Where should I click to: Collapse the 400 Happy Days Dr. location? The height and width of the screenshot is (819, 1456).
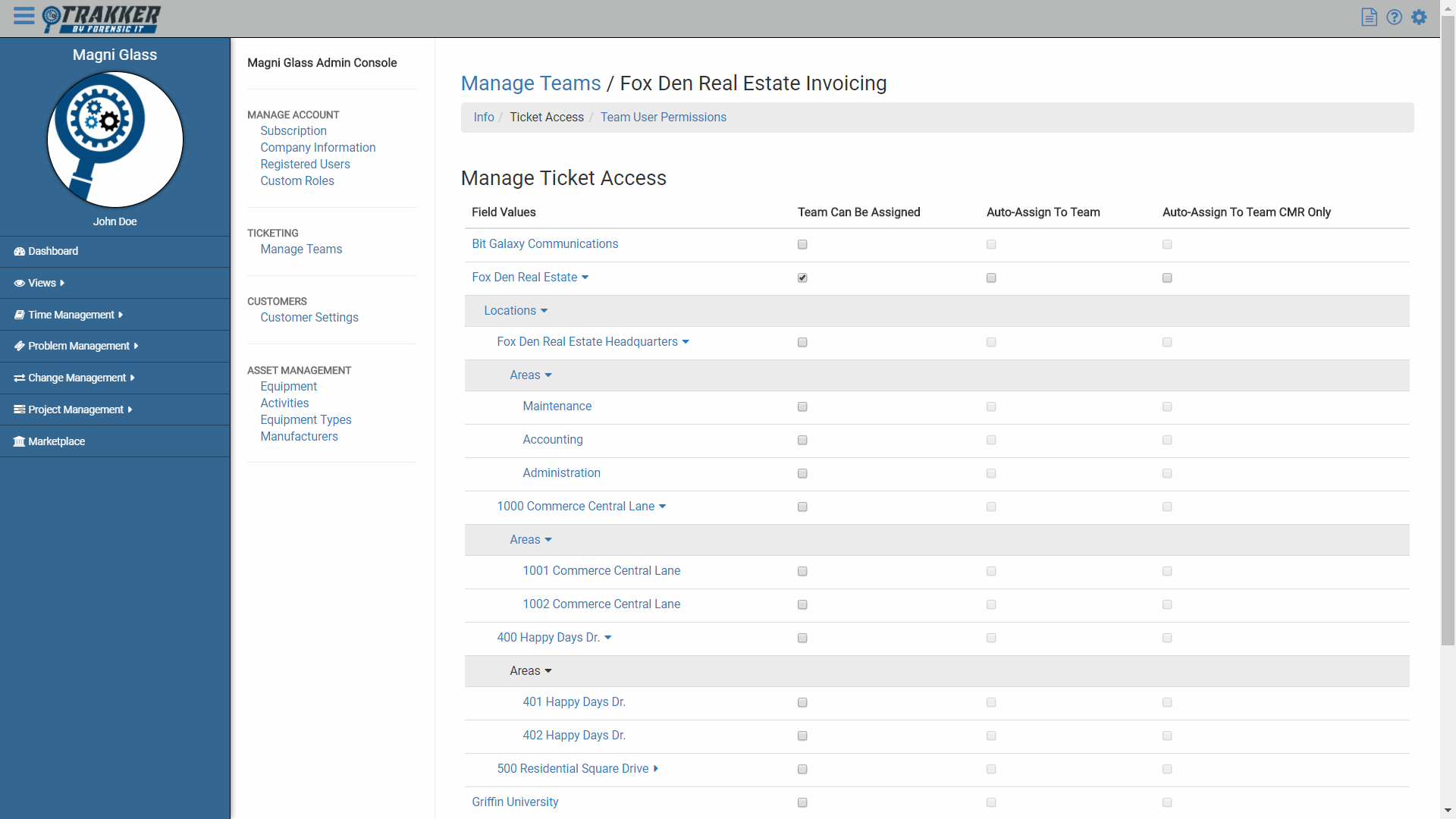(x=608, y=638)
